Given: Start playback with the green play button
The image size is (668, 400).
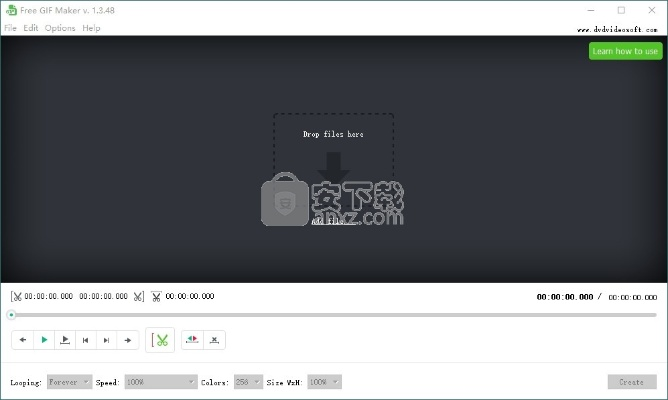Looking at the screenshot, I should point(44,340).
